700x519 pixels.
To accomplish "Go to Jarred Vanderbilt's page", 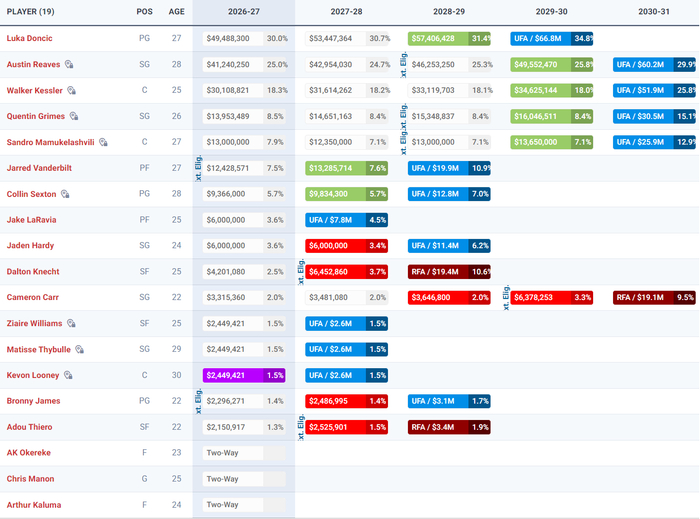I will pyautogui.click(x=39, y=168).
